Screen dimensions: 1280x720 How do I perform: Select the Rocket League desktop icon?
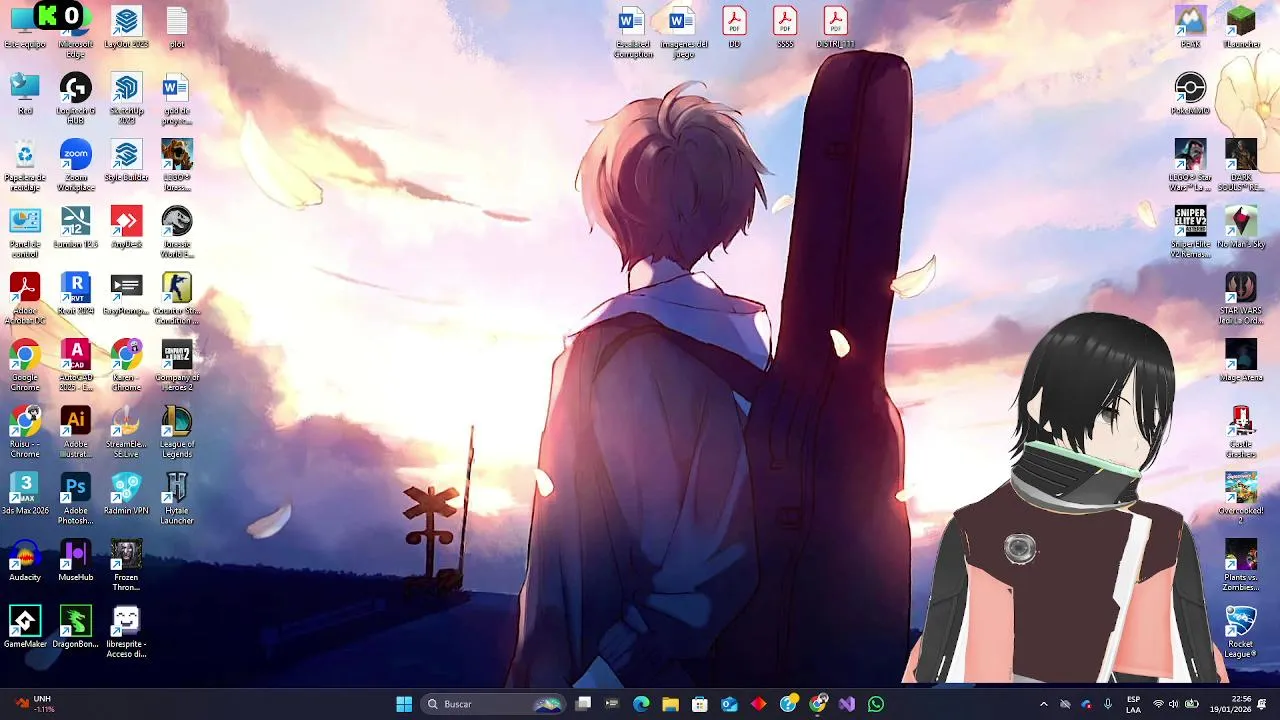click(1241, 632)
